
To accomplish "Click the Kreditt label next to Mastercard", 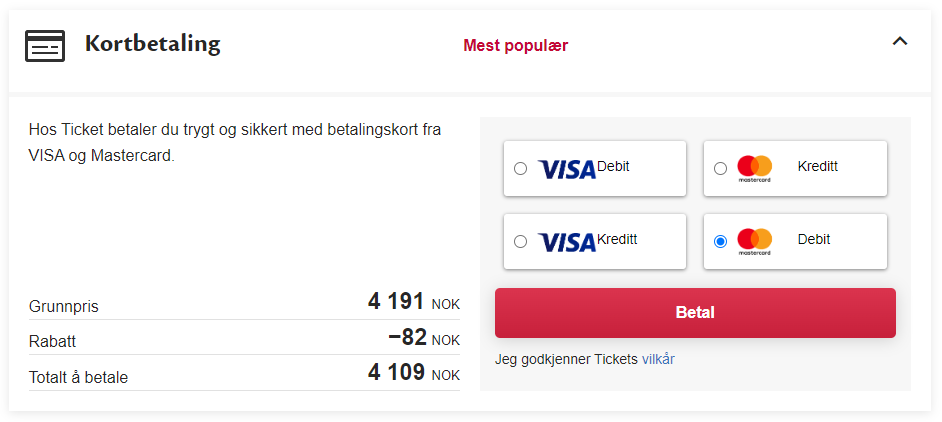I will click(818, 167).
